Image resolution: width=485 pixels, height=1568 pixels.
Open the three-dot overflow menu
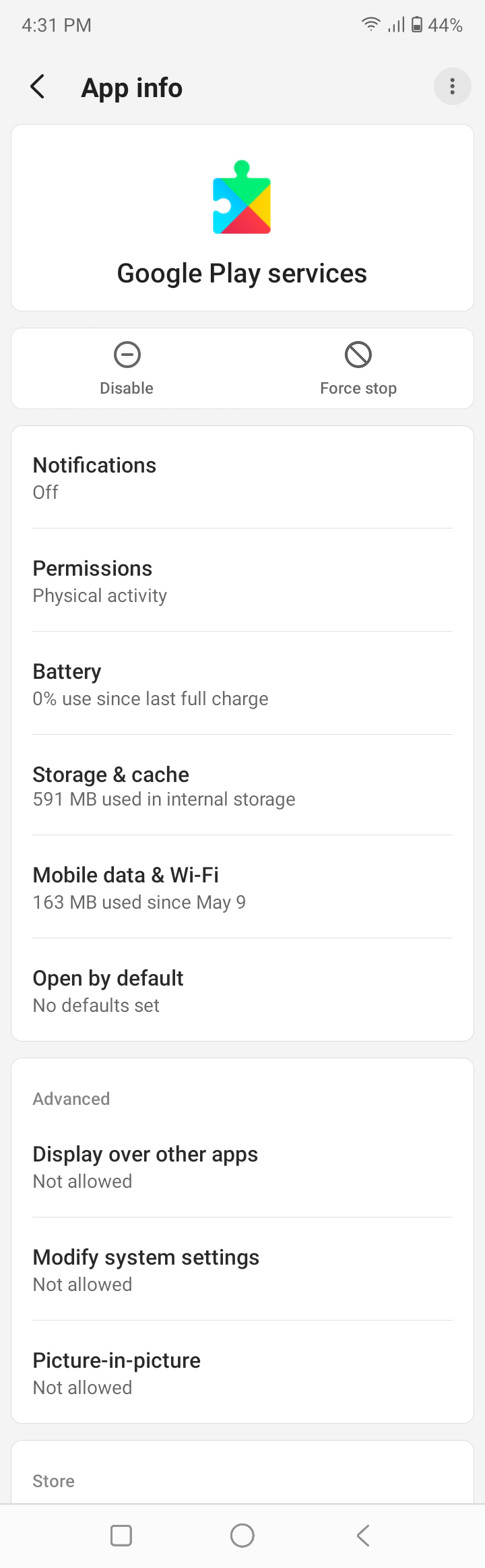point(452,86)
